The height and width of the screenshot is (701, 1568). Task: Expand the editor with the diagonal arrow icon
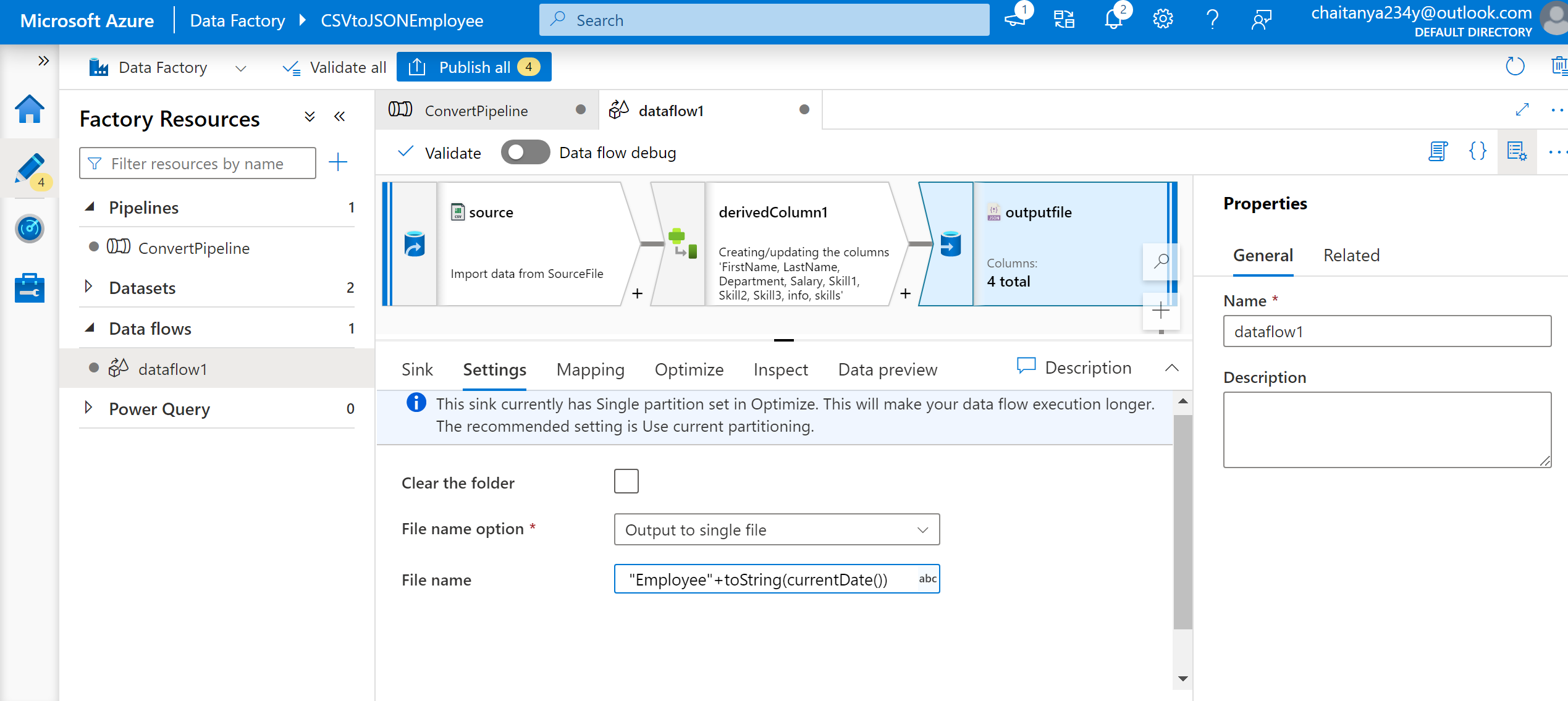point(1522,109)
